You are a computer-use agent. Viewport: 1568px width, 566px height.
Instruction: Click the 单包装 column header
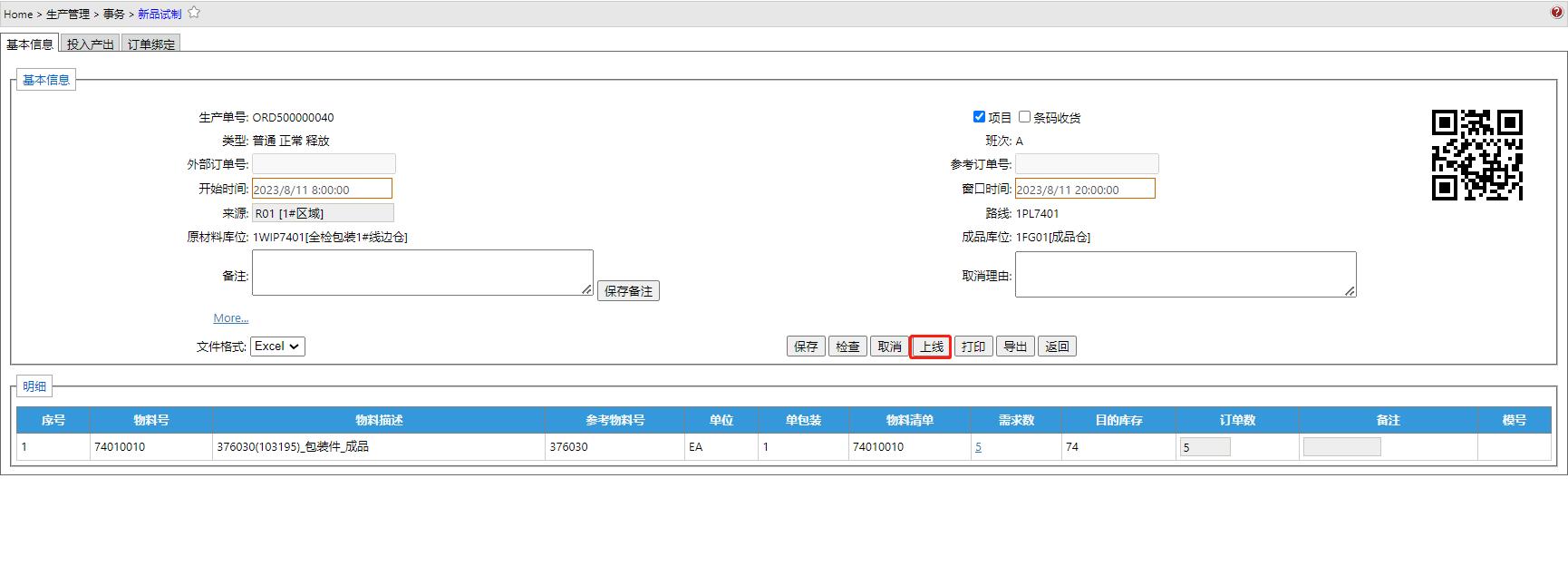804,420
